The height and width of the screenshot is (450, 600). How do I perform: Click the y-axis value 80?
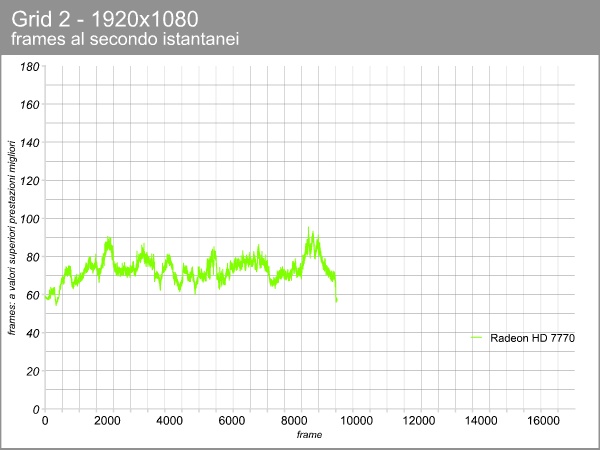click(x=33, y=257)
